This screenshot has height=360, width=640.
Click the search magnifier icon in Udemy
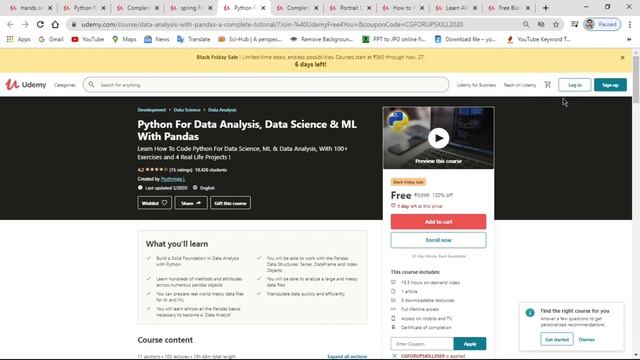pyautogui.click(x=91, y=84)
